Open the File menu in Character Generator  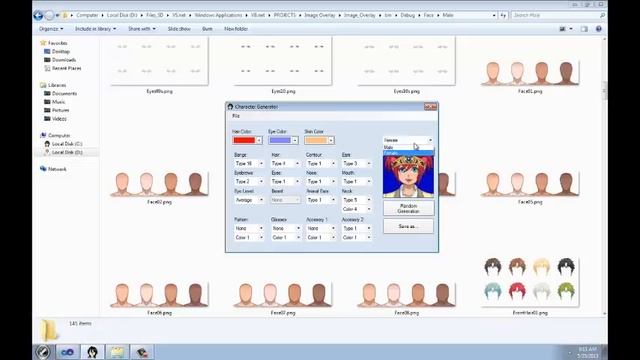pos(236,116)
